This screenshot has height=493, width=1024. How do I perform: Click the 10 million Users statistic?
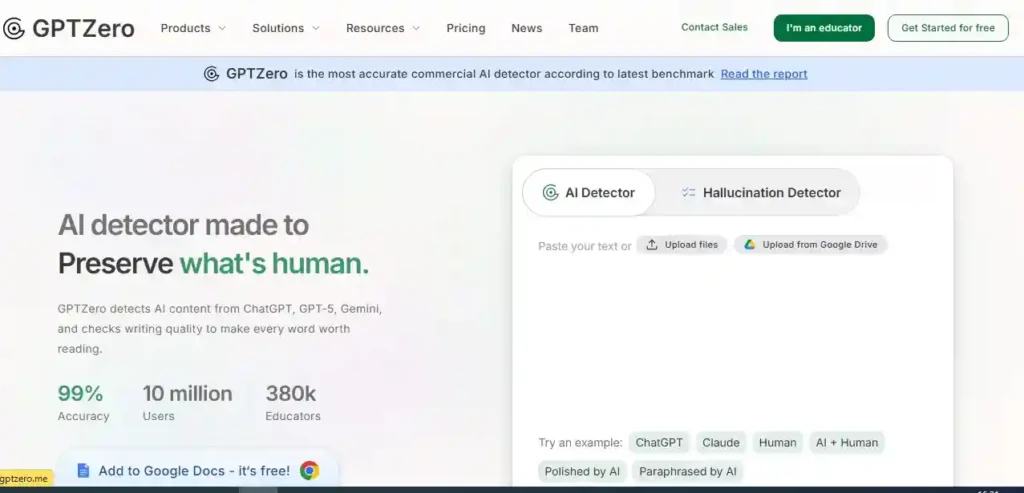(x=187, y=403)
